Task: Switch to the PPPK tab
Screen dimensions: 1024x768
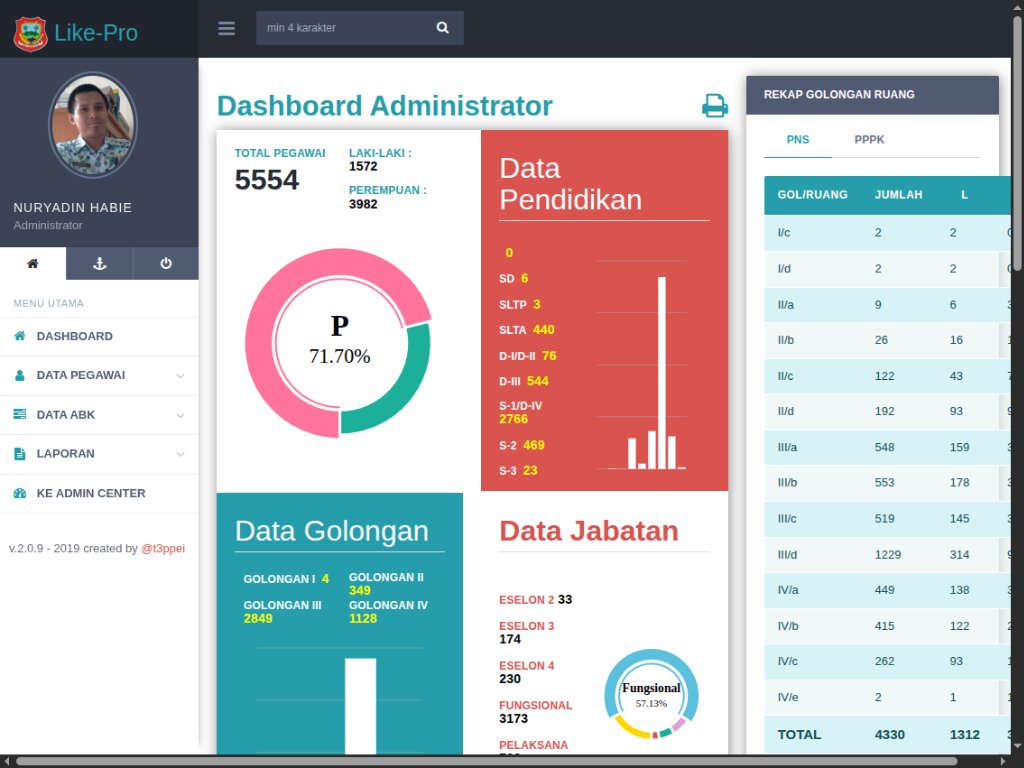Action: coord(869,140)
